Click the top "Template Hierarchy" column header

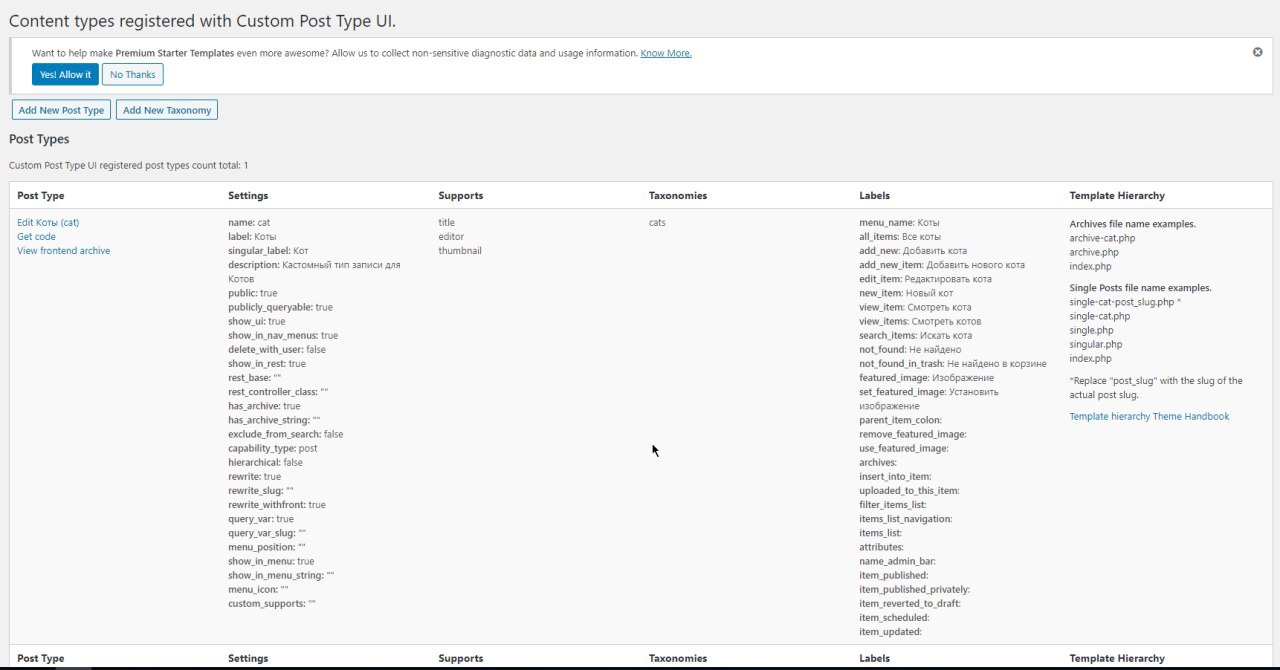coord(1117,196)
